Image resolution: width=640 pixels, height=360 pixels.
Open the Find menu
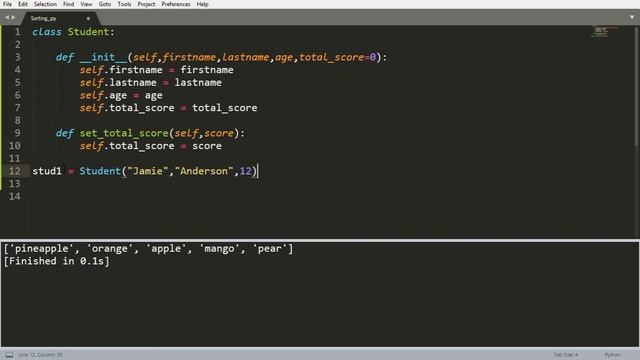tap(69, 4)
